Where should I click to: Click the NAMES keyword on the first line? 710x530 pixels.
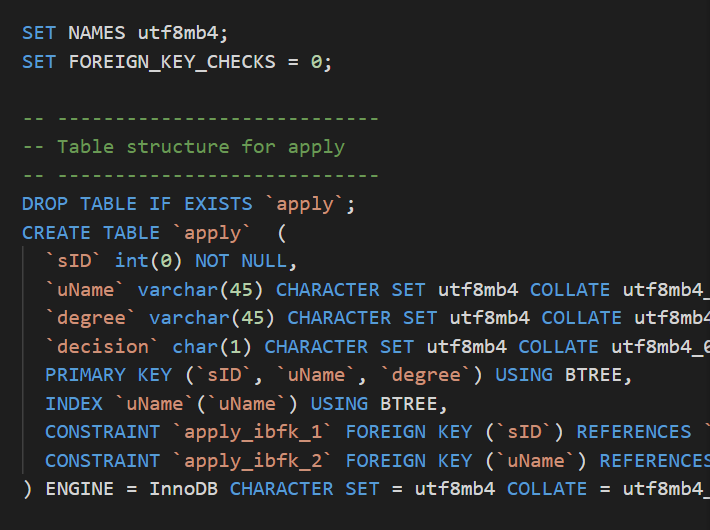96,33
